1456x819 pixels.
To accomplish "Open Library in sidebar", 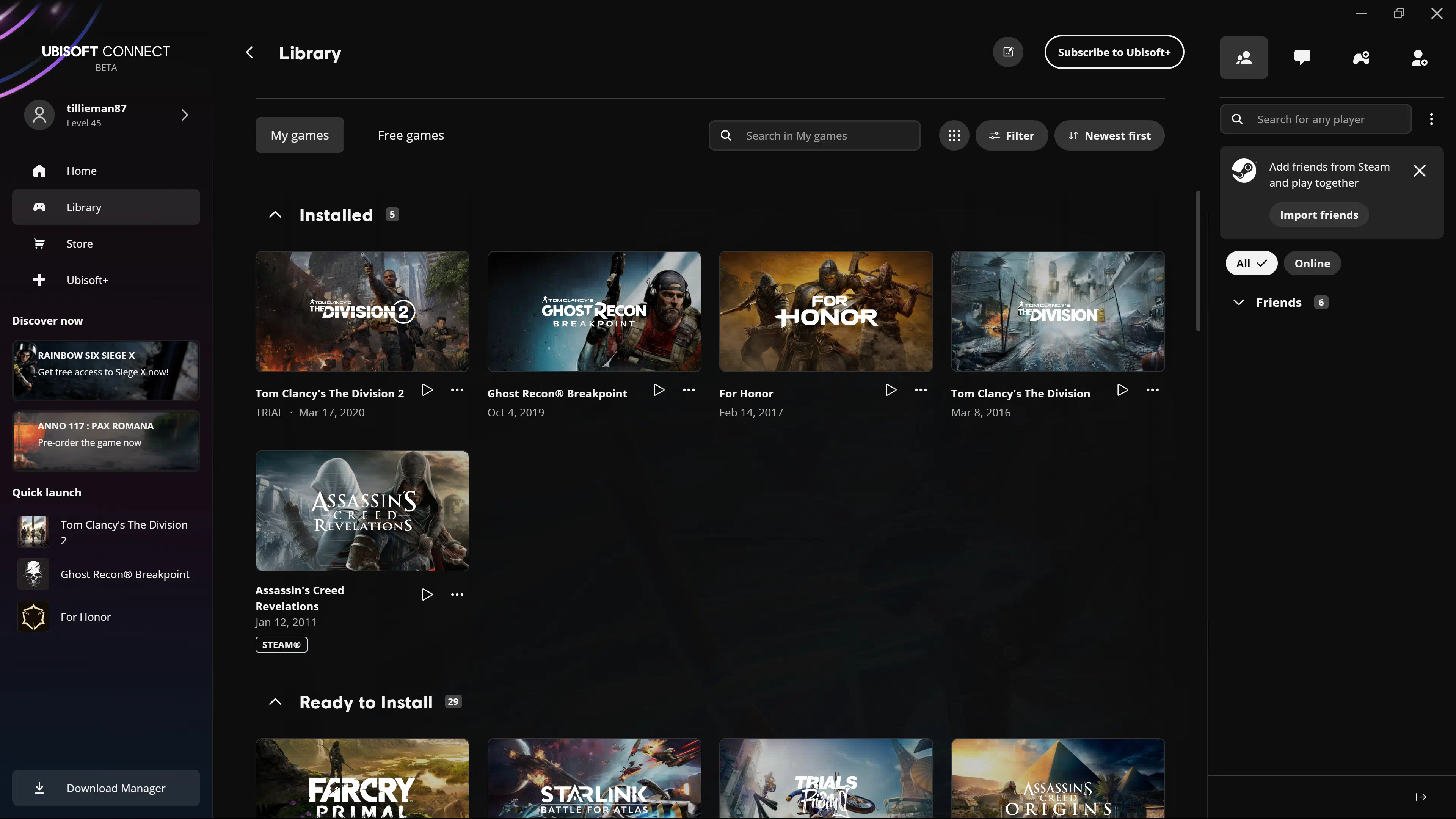I will [x=106, y=207].
